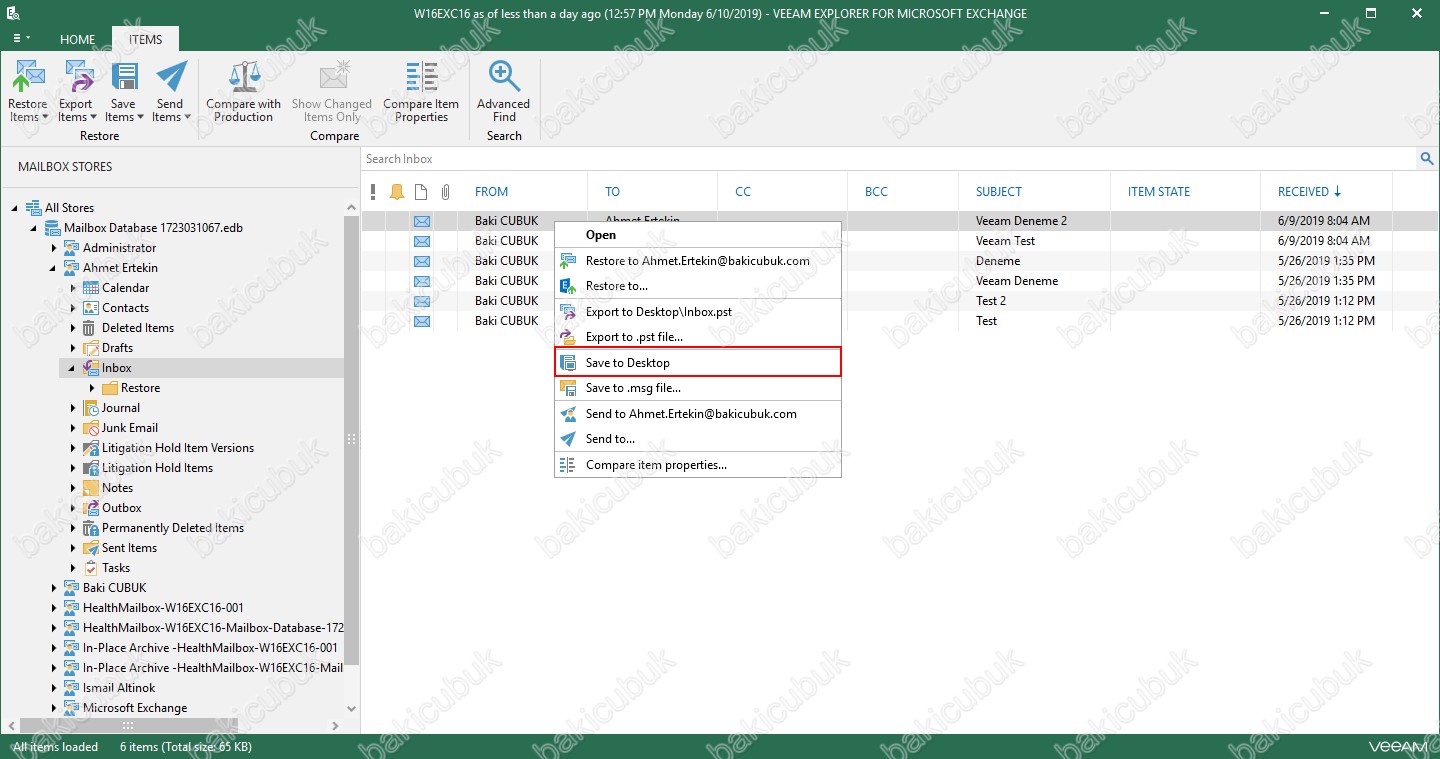The width and height of the screenshot is (1440, 759).
Task: Click the reminder bell column header icon
Action: point(397,192)
